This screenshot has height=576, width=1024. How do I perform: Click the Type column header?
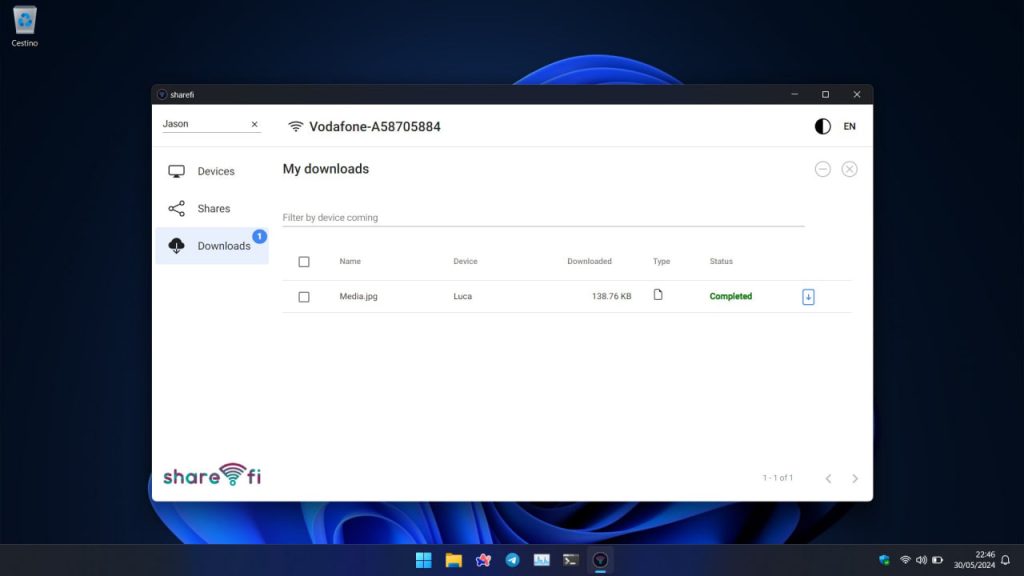(x=661, y=261)
